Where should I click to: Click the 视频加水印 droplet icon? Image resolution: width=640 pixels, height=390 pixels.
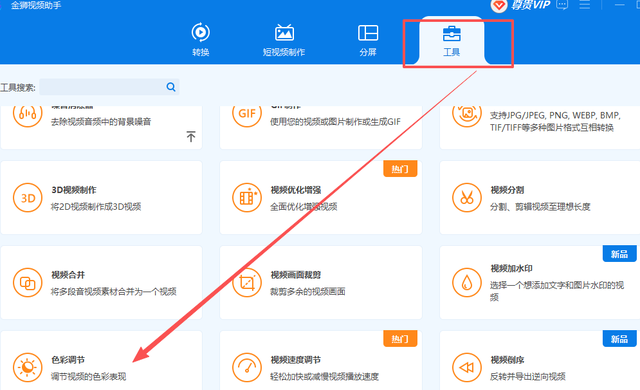pos(467,283)
